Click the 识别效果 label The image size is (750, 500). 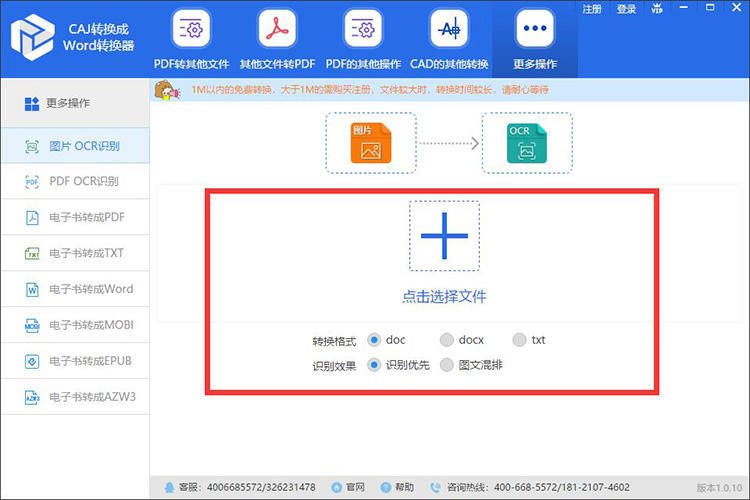coord(334,366)
